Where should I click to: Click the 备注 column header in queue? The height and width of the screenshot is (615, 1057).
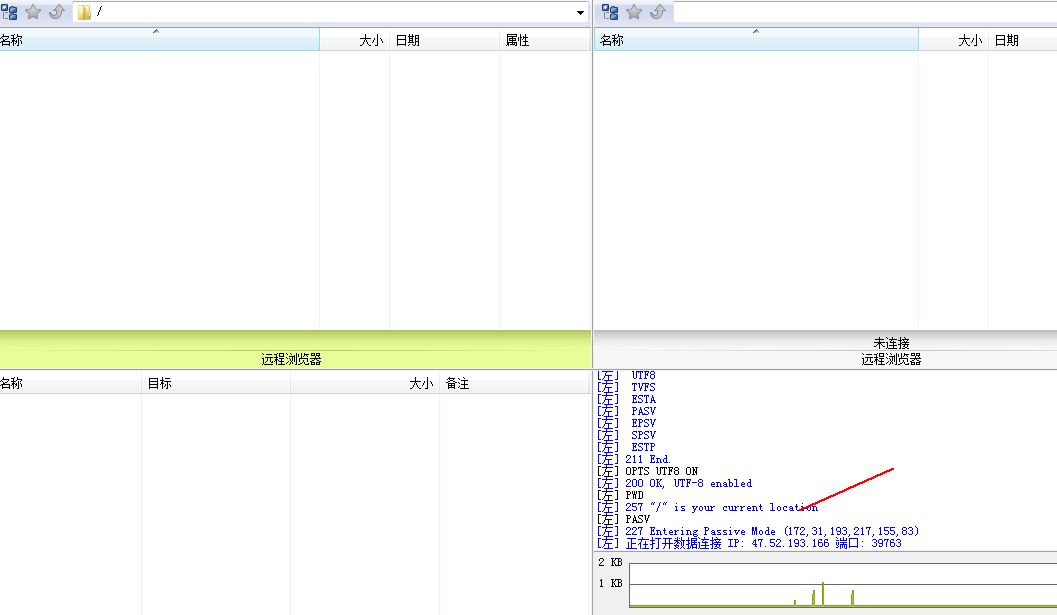pos(512,383)
